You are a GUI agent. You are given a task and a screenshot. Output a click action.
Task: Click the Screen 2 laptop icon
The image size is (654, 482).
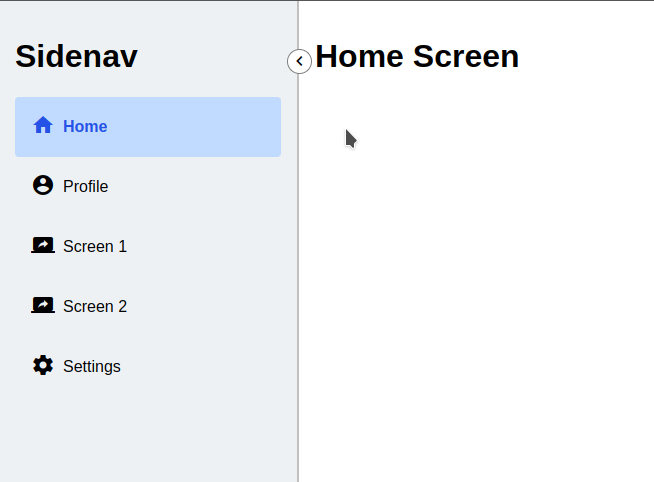click(43, 305)
